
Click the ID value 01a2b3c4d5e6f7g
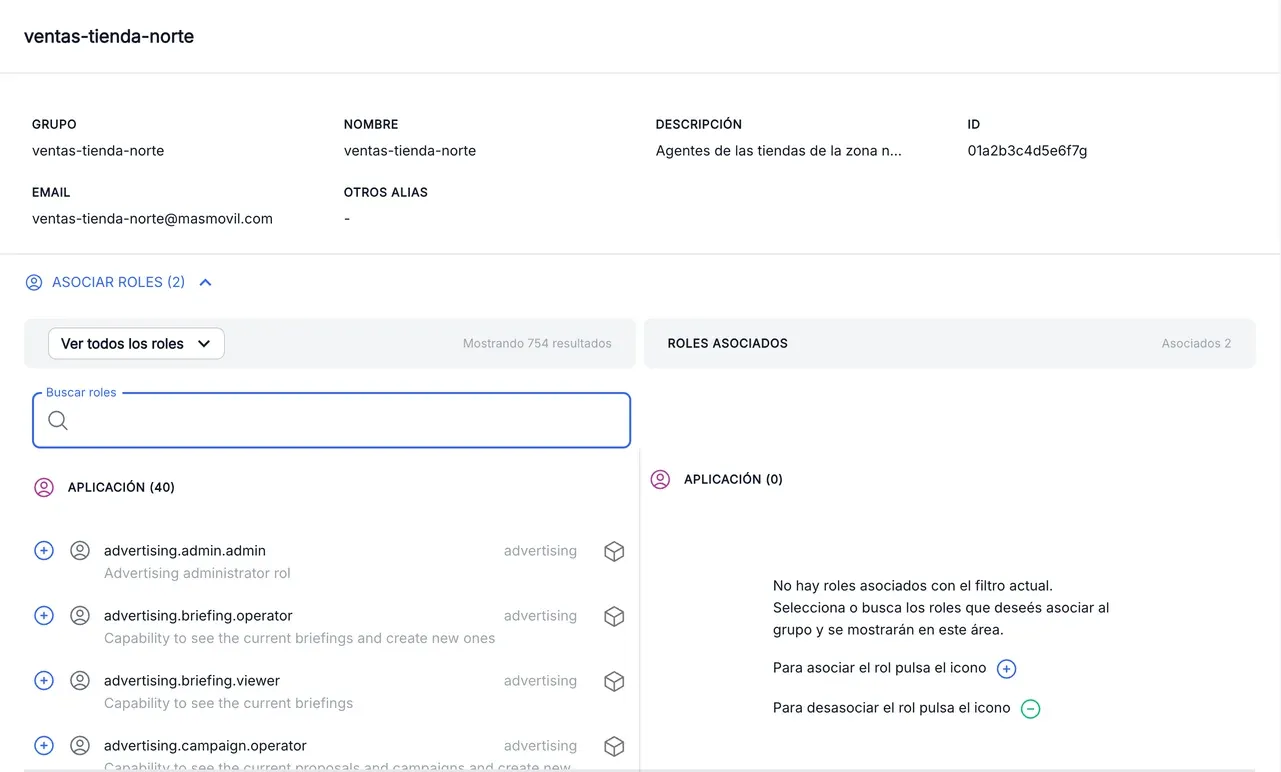pos(1027,151)
